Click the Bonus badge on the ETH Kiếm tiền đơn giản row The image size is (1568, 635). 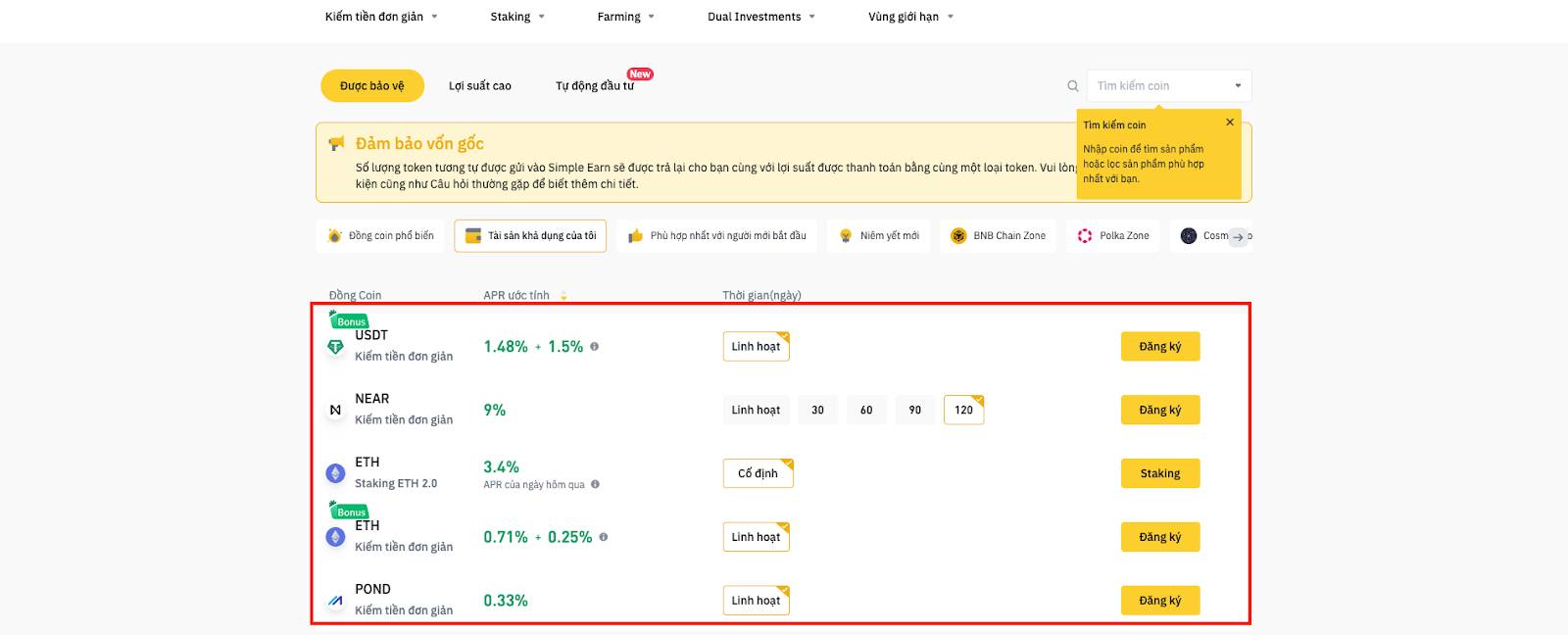350,511
